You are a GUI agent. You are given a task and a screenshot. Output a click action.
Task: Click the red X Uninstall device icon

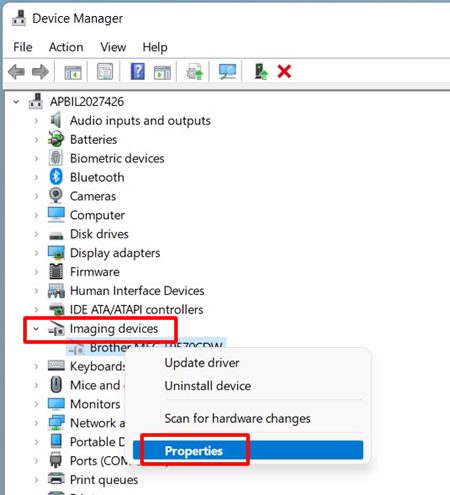[284, 71]
